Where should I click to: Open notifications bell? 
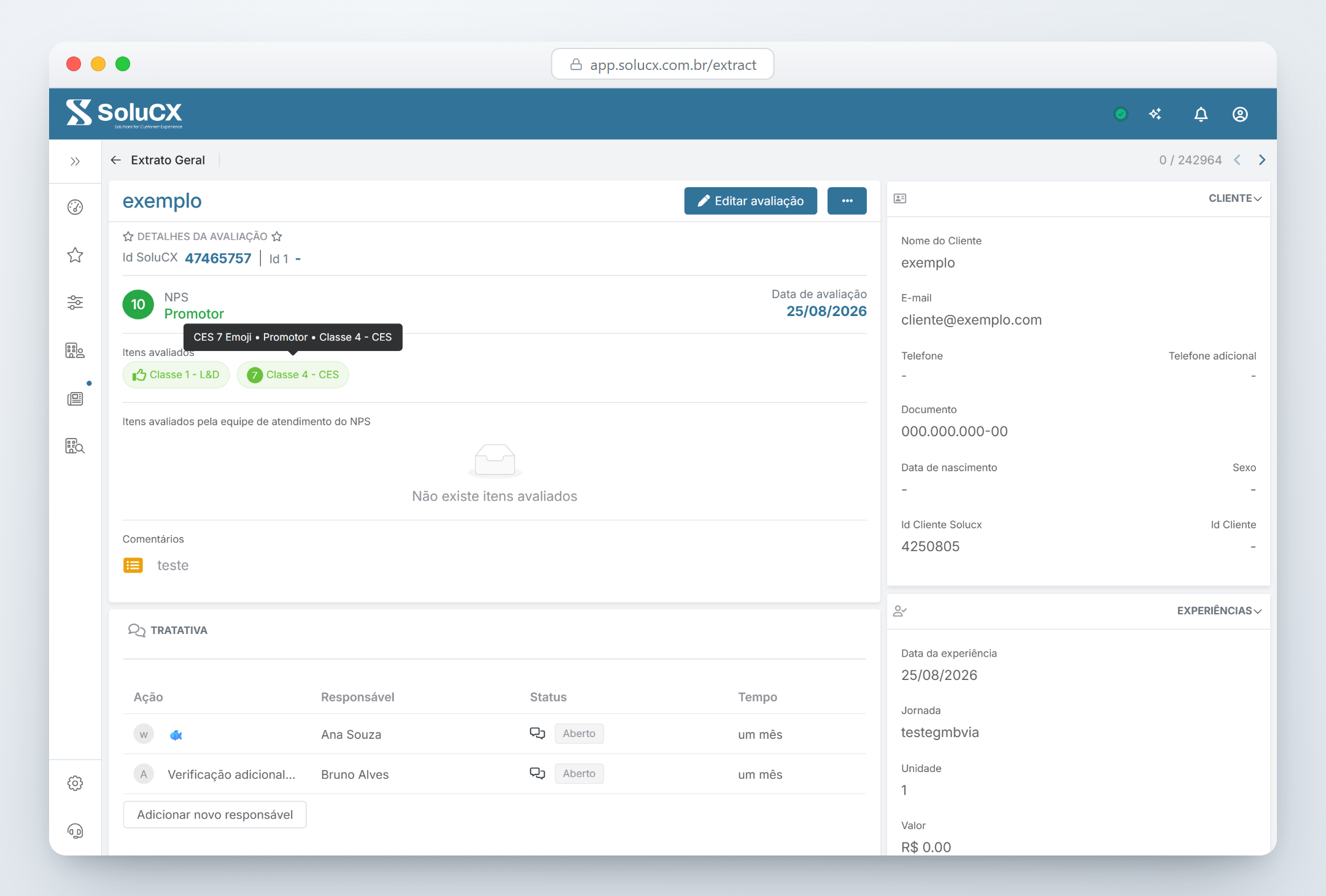pyautogui.click(x=1201, y=114)
